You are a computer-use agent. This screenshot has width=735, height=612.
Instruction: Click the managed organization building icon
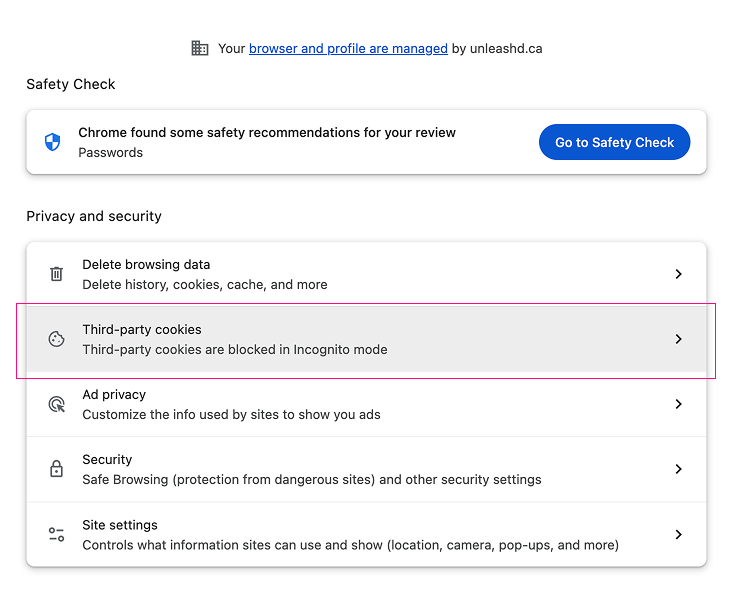[x=200, y=48]
